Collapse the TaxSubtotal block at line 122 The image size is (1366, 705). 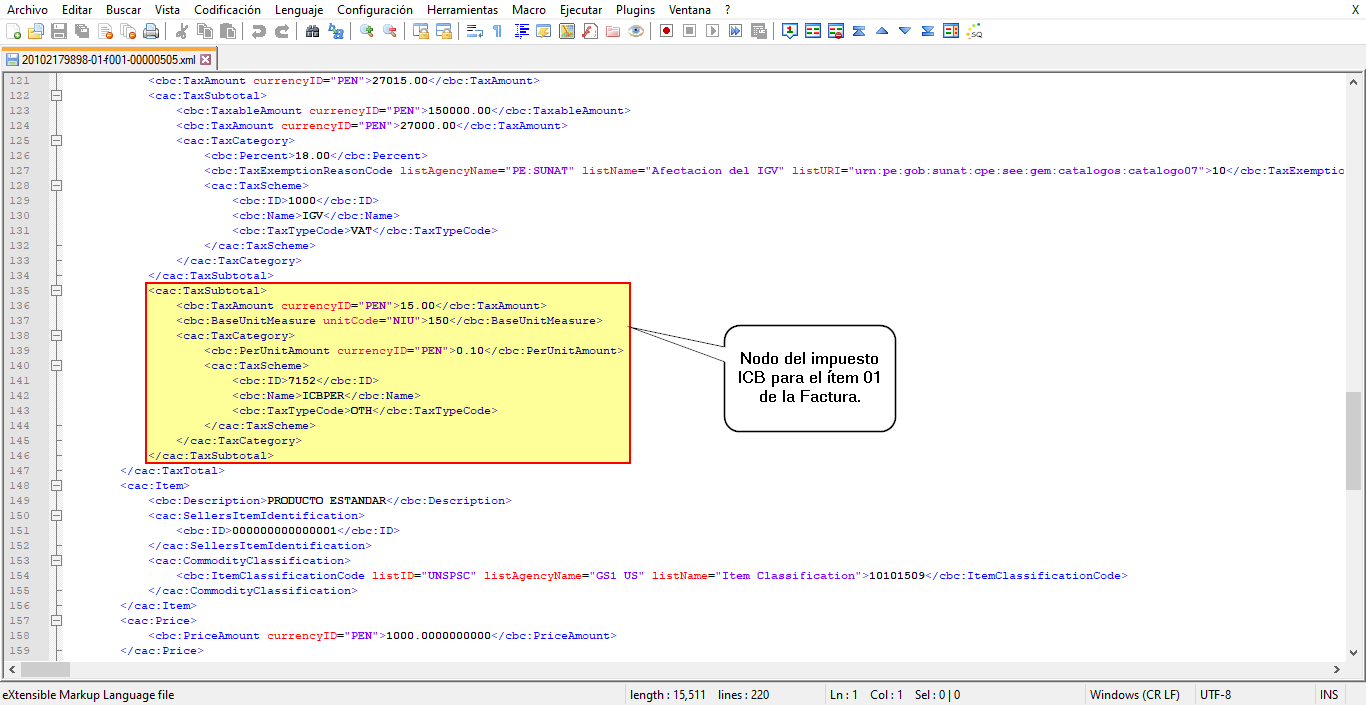(x=56, y=96)
